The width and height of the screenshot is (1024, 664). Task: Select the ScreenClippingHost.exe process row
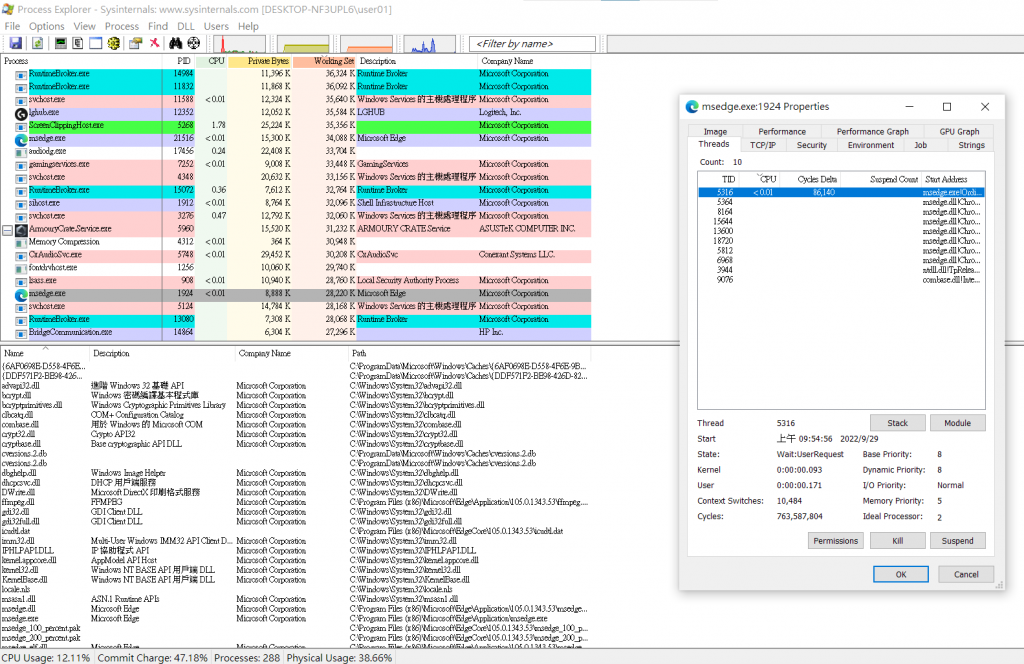click(x=296, y=125)
